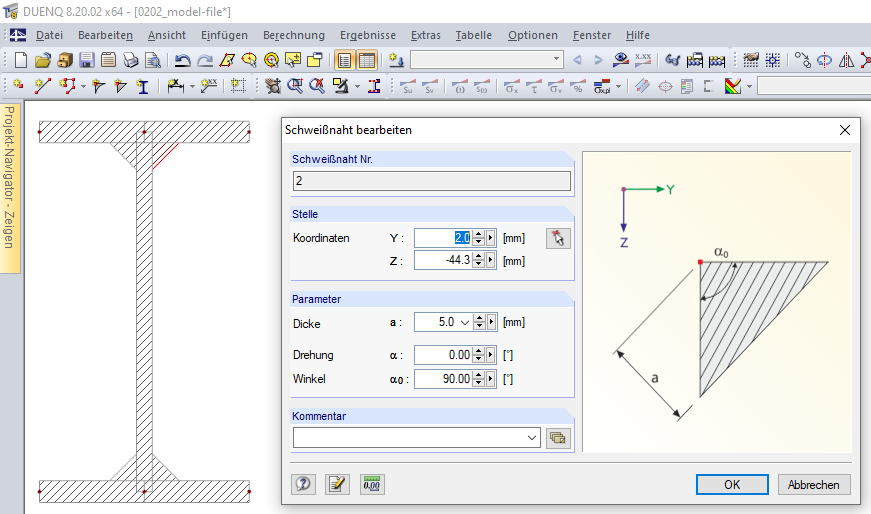Print with the printer icon
The width and height of the screenshot is (871, 514).
coord(131,60)
